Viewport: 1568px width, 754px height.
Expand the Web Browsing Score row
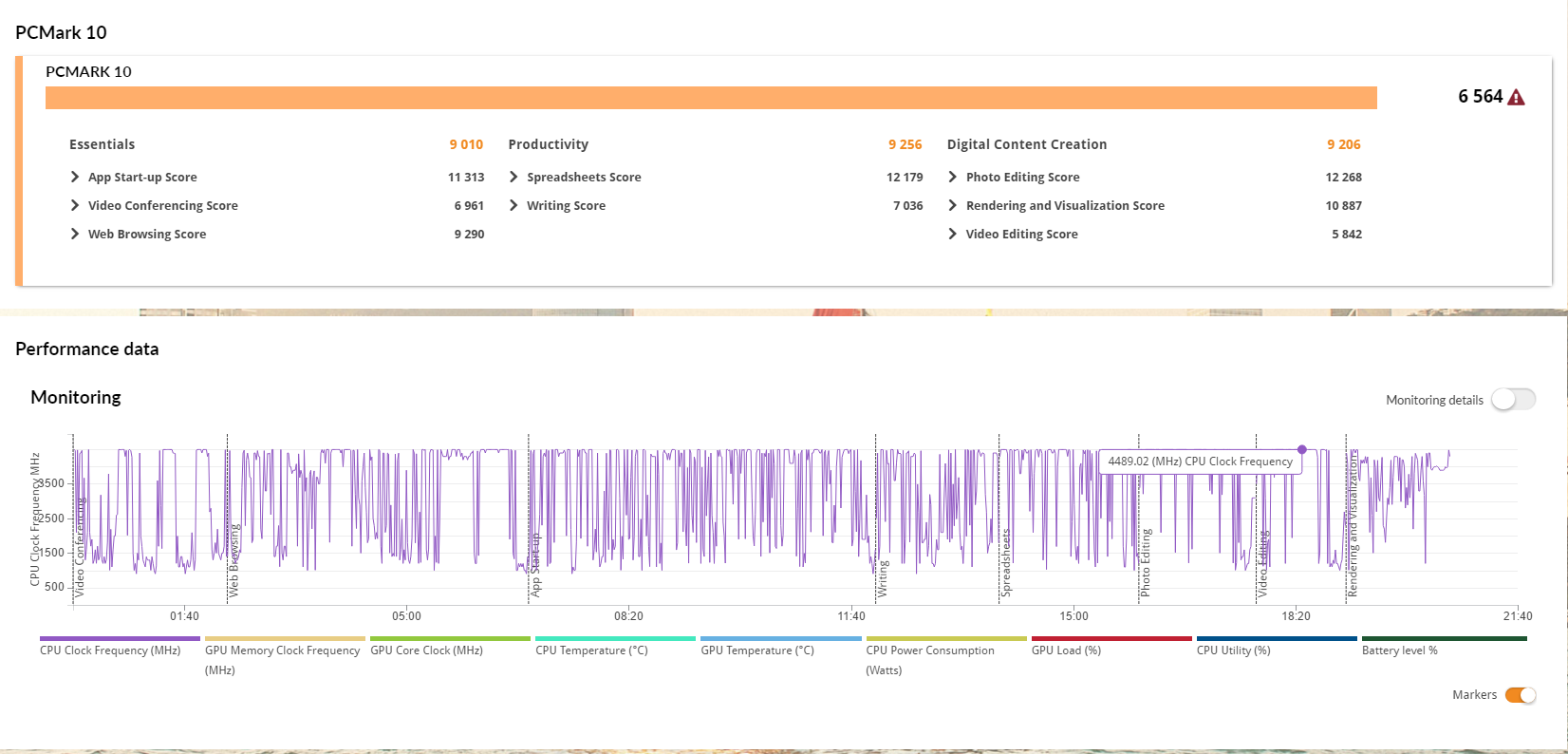pyautogui.click(x=75, y=234)
